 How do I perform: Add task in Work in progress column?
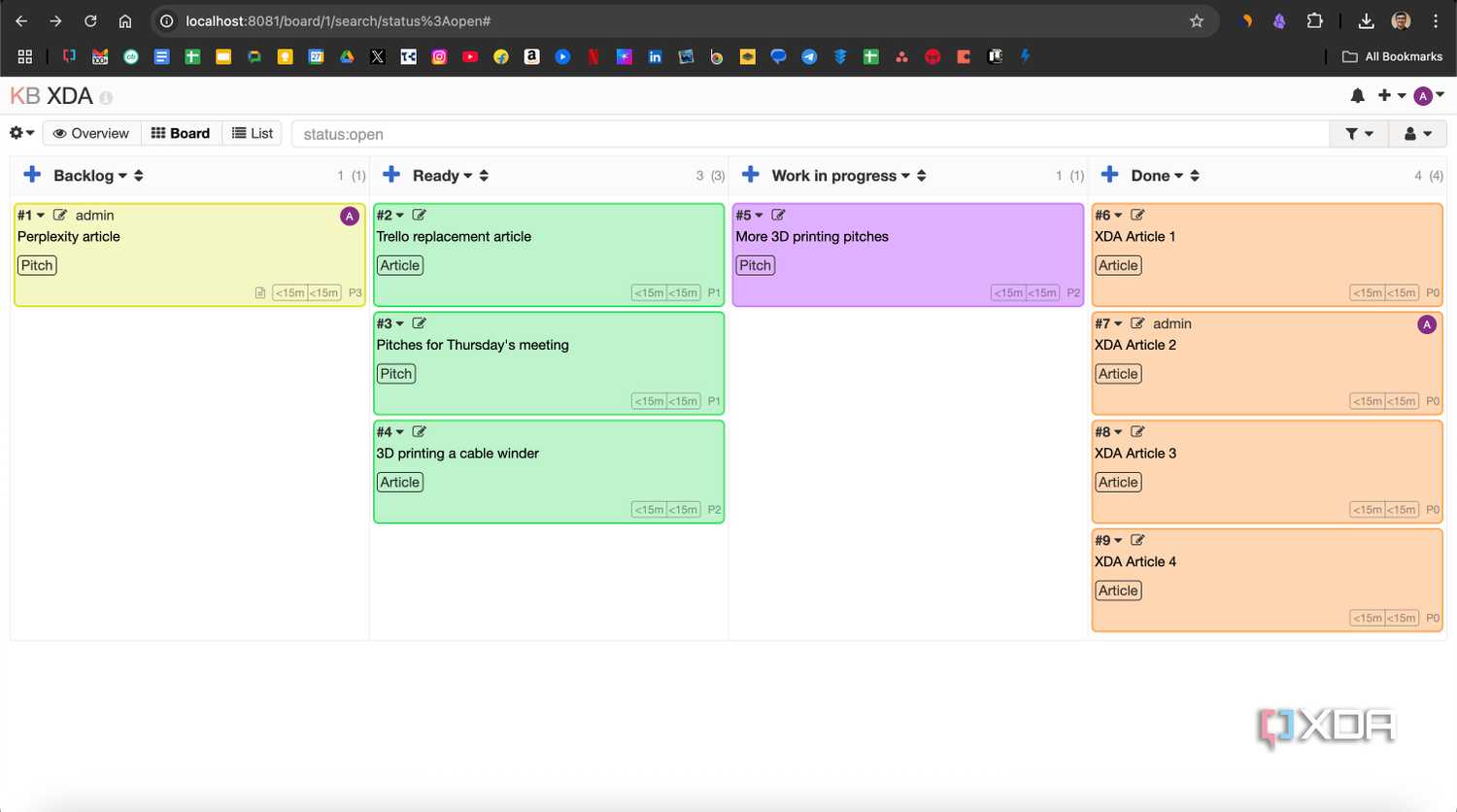click(x=751, y=175)
